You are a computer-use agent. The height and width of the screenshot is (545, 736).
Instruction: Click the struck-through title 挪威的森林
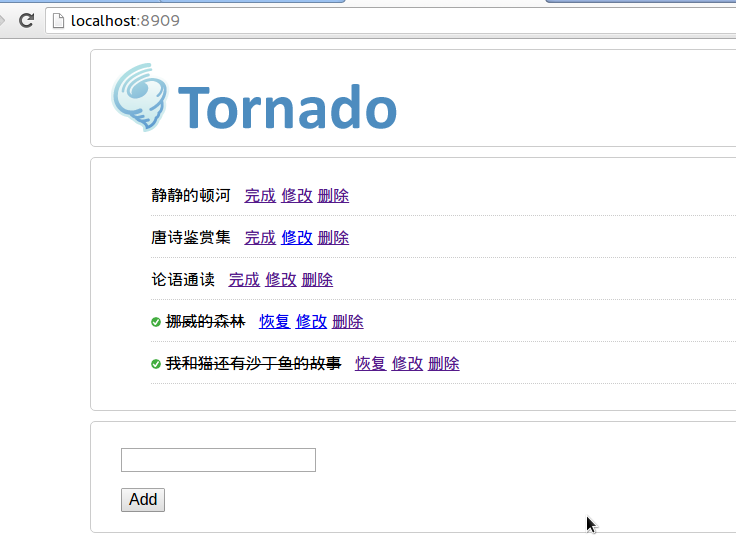(x=206, y=322)
